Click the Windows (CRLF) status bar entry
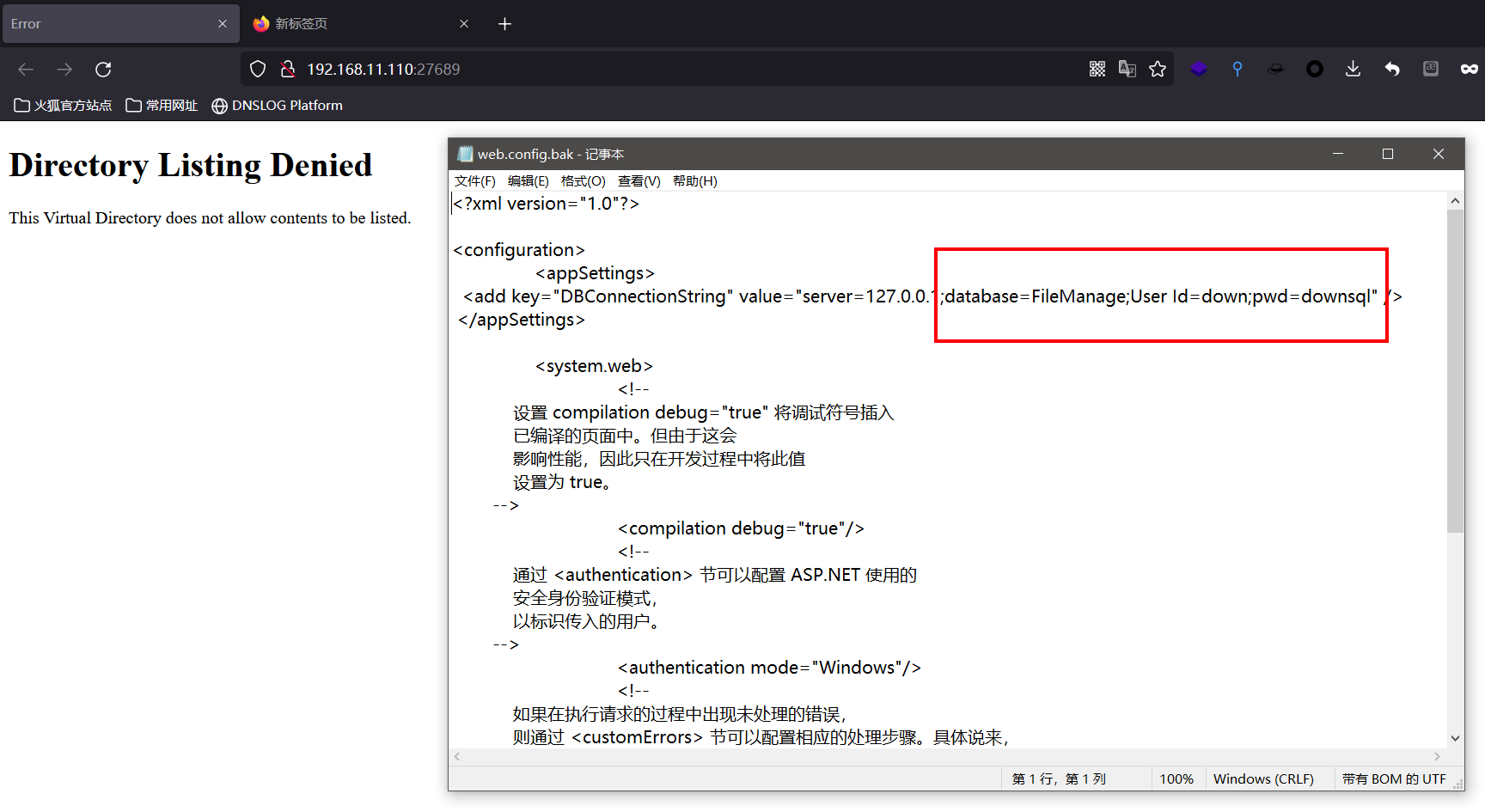Screen dimensions: 1485x812 tap(1263, 779)
